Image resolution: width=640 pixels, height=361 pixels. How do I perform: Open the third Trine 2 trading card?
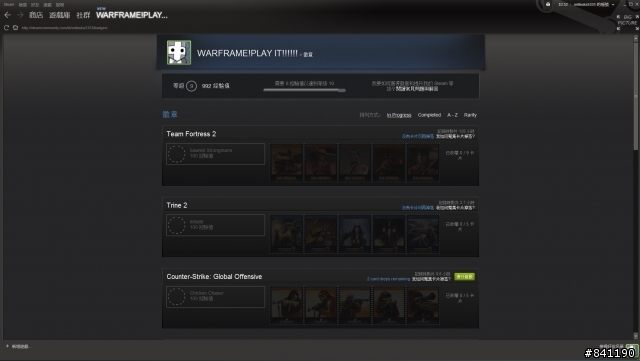pos(355,234)
